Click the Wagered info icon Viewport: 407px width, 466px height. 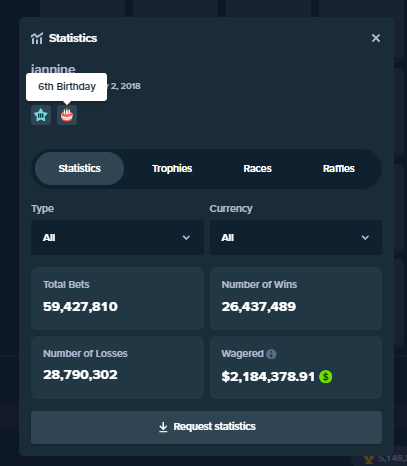tap(271, 354)
